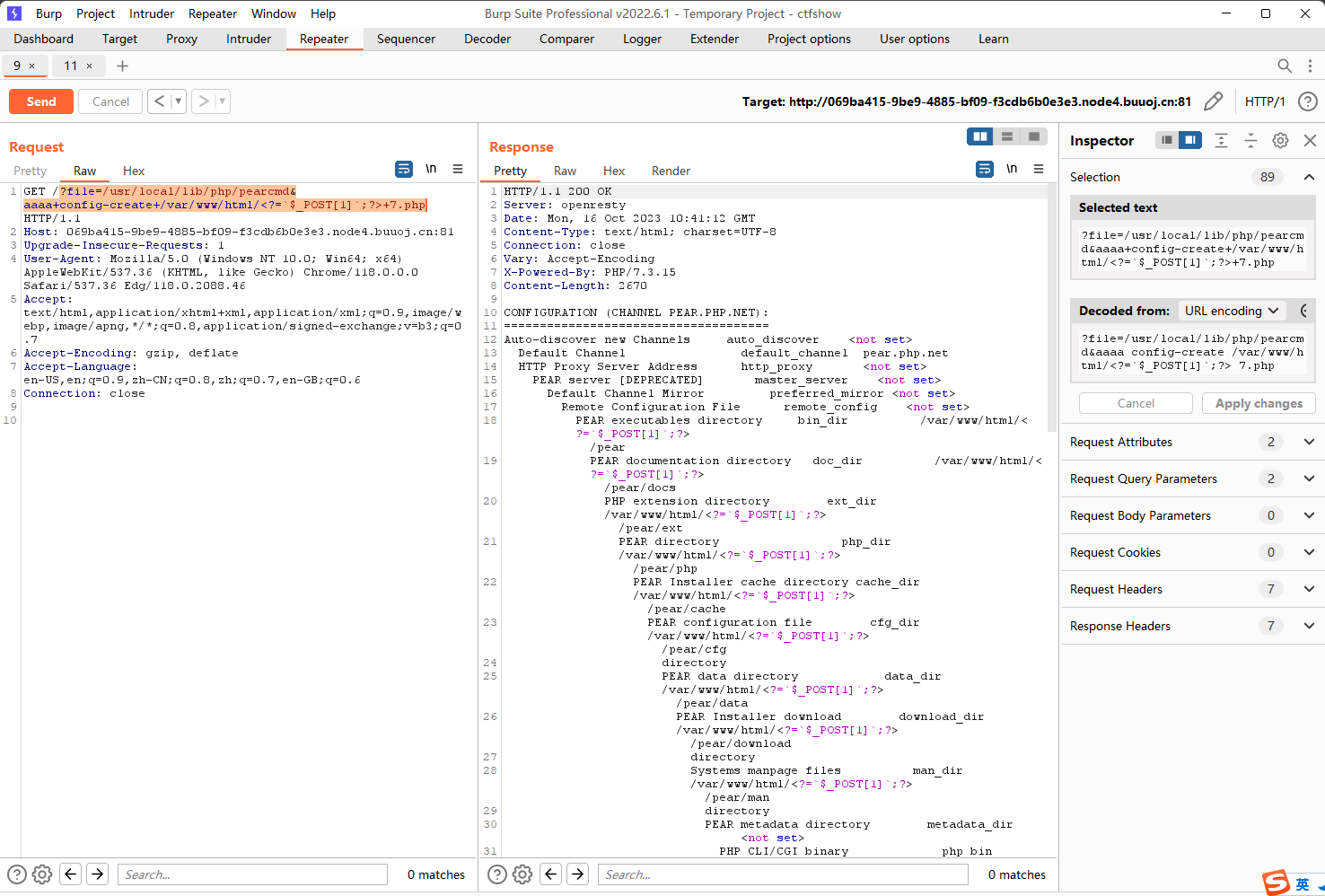Toggle HTTP/1 protocol selector

(1265, 101)
